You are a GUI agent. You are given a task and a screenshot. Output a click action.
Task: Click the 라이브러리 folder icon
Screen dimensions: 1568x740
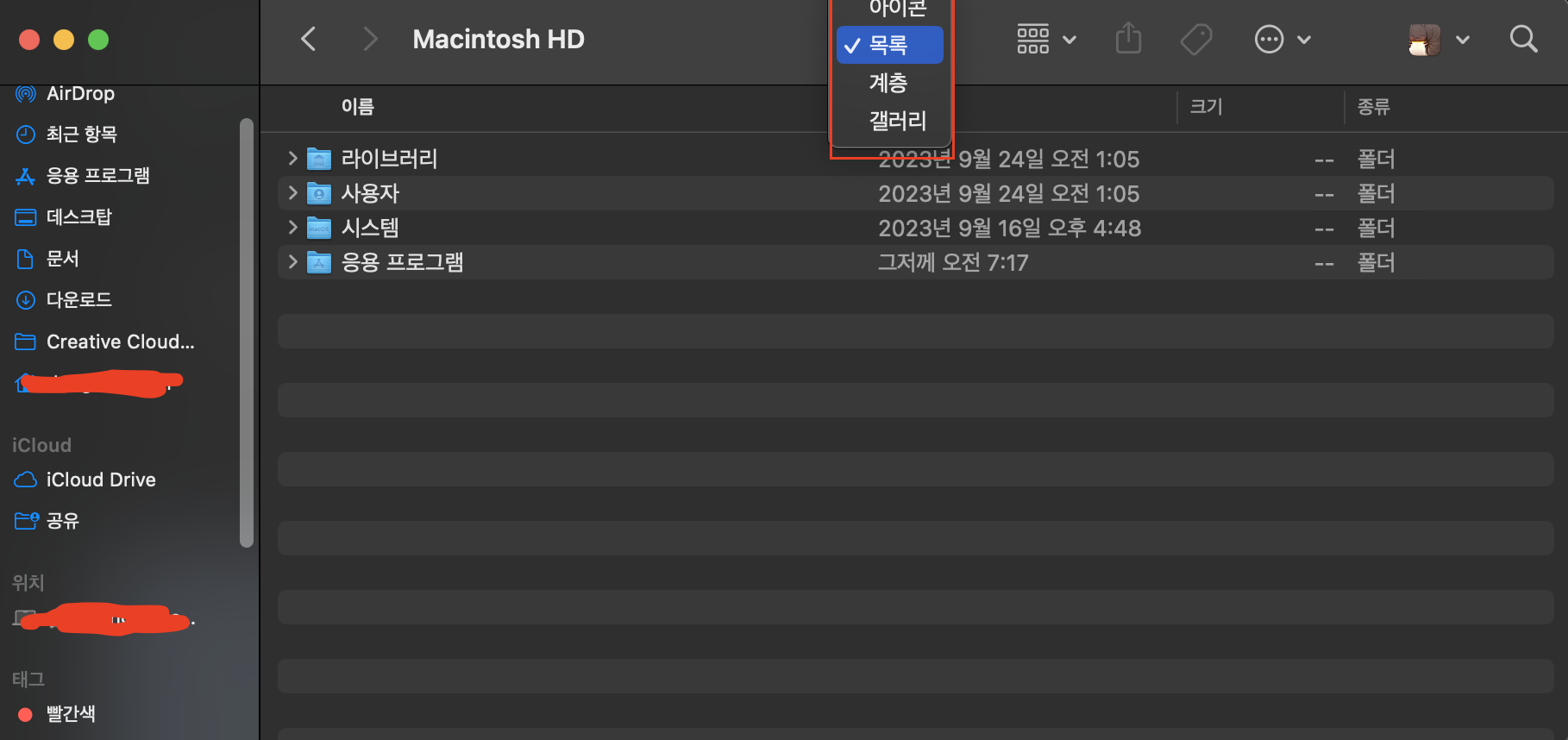[x=319, y=159]
